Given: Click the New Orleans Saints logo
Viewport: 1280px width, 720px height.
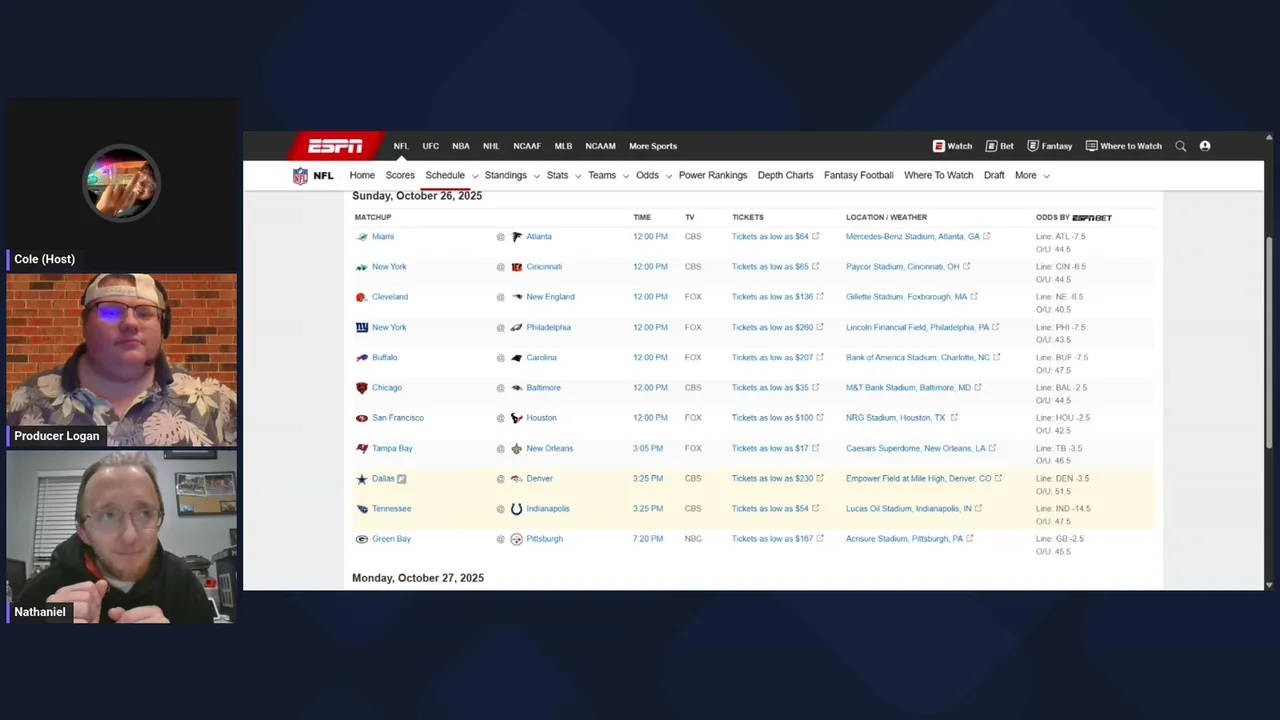Looking at the screenshot, I should point(517,448).
